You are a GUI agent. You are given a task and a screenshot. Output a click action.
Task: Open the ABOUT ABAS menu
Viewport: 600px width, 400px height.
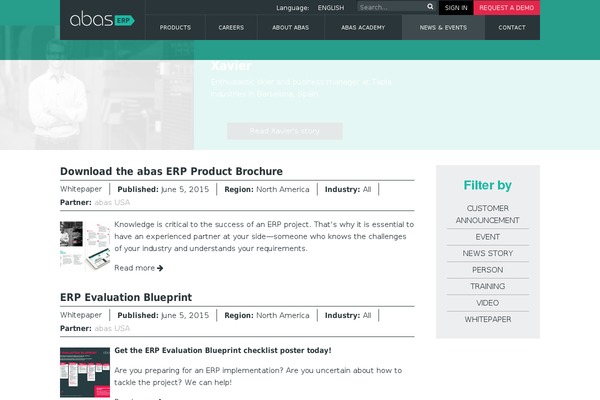[x=290, y=28]
